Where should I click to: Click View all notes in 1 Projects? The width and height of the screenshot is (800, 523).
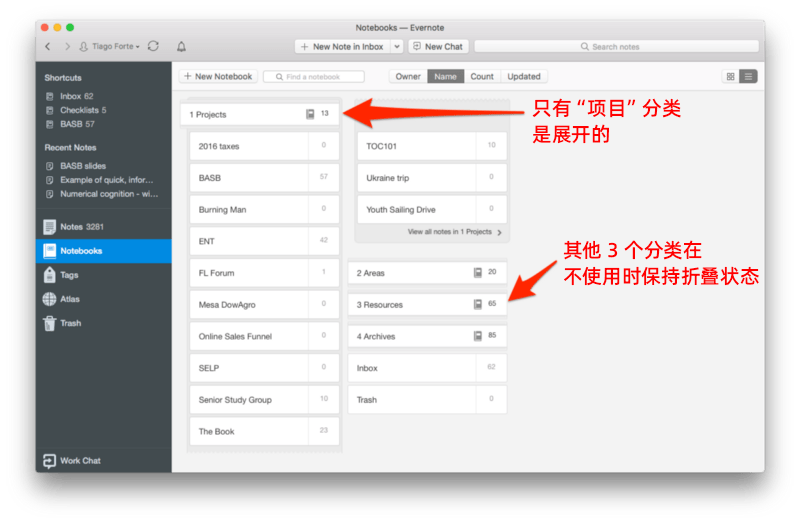455,232
